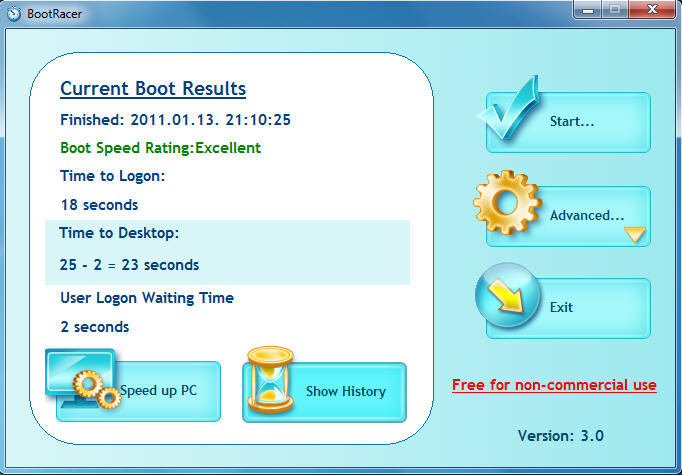
Task: Click Boot Speed Rating:Excellent text
Action: 160,148
